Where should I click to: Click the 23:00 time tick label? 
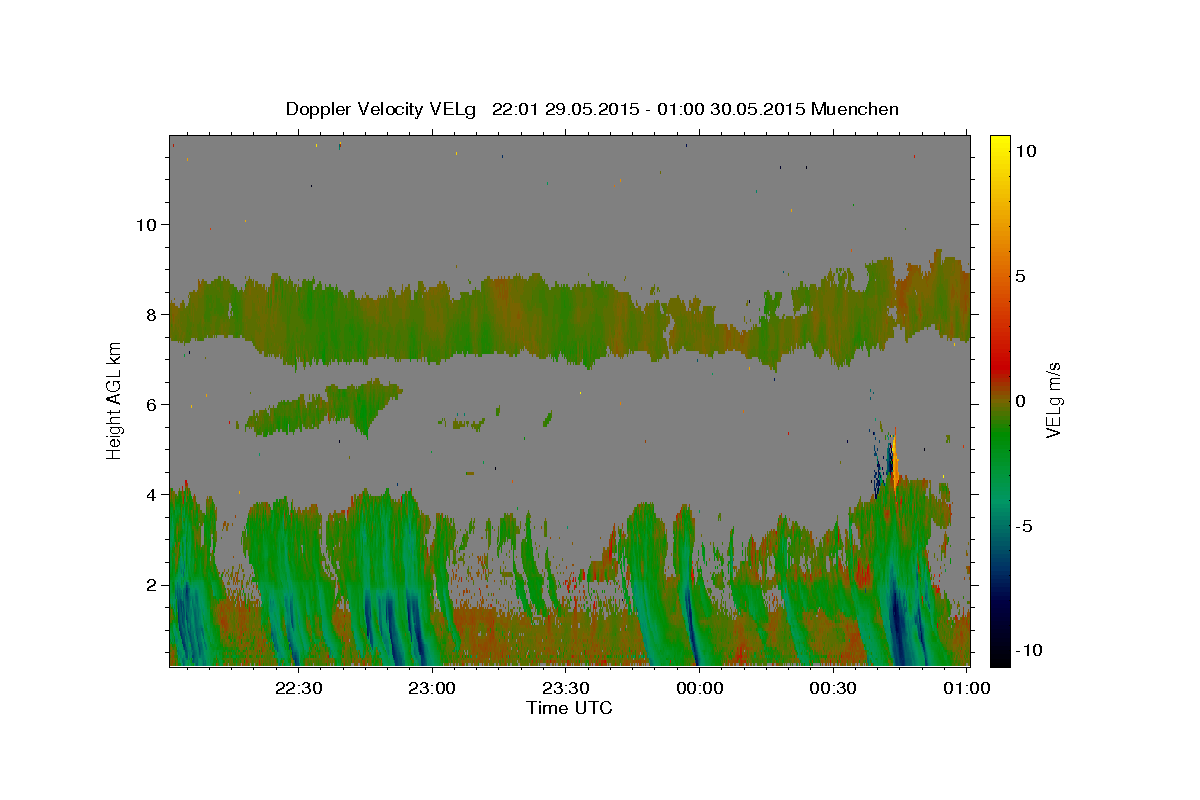[x=433, y=688]
